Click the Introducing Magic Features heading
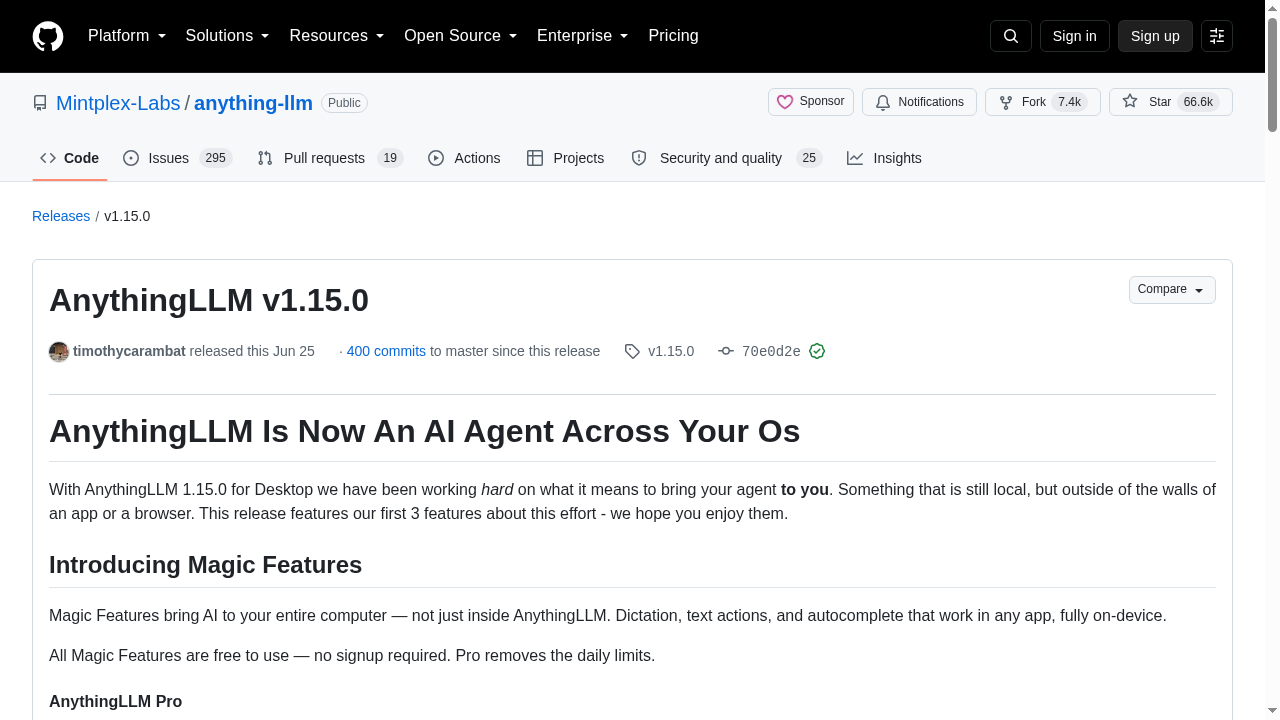 205,565
